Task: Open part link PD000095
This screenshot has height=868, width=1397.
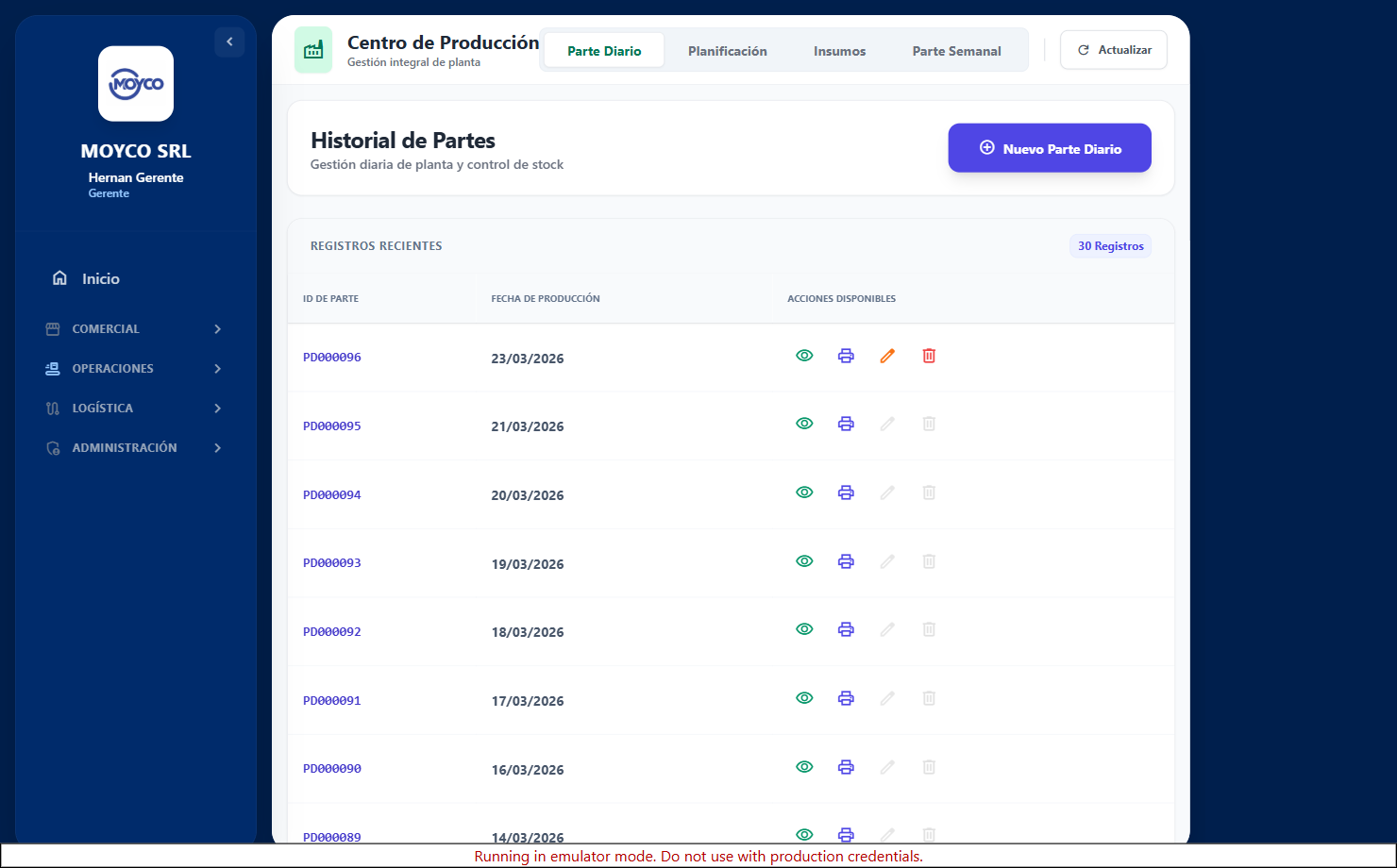Action: click(x=332, y=426)
